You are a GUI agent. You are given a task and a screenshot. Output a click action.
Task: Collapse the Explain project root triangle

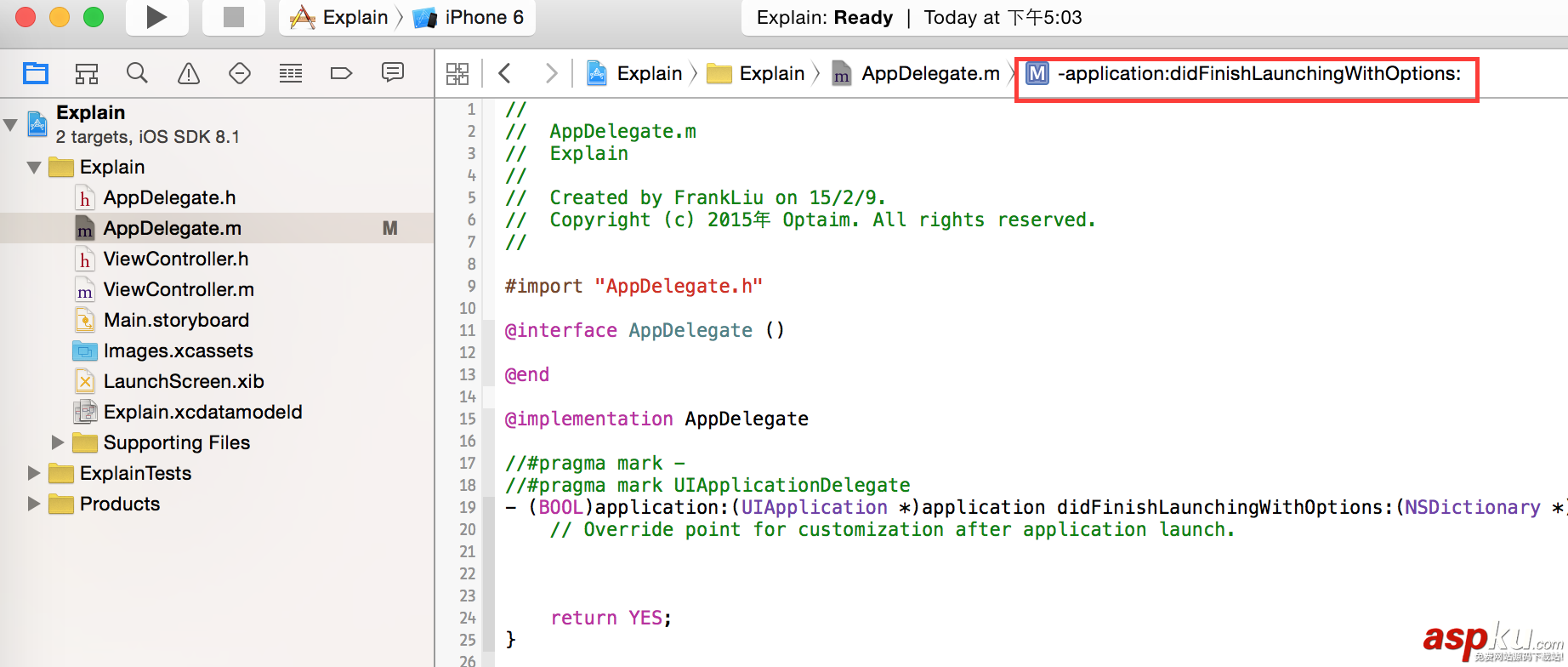[11, 125]
